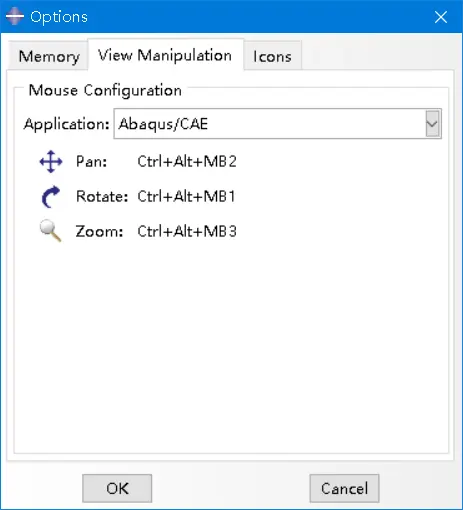
Task: Close the Options dialog window
Action: pos(441,17)
